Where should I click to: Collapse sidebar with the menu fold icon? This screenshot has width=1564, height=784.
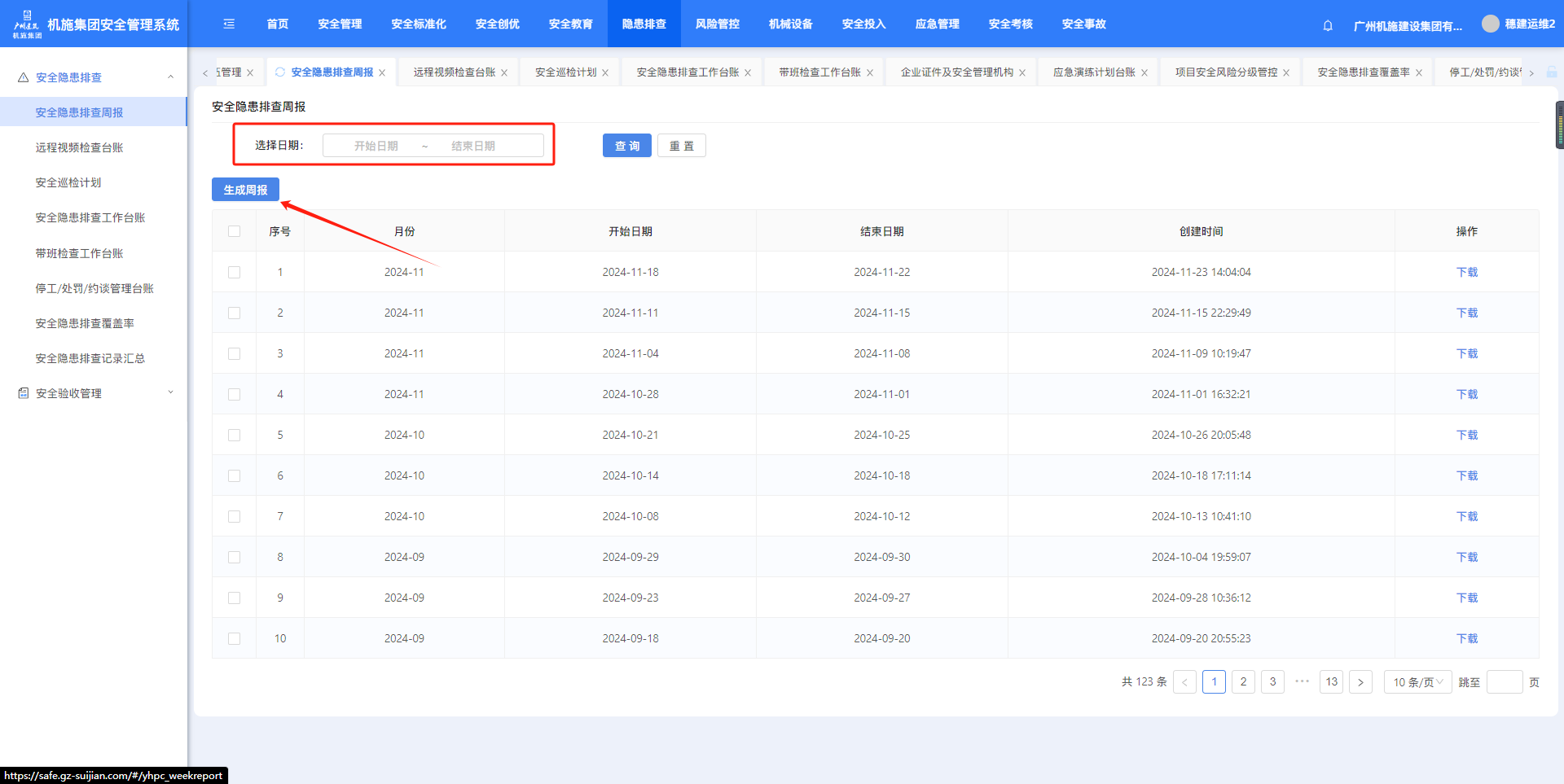229,24
